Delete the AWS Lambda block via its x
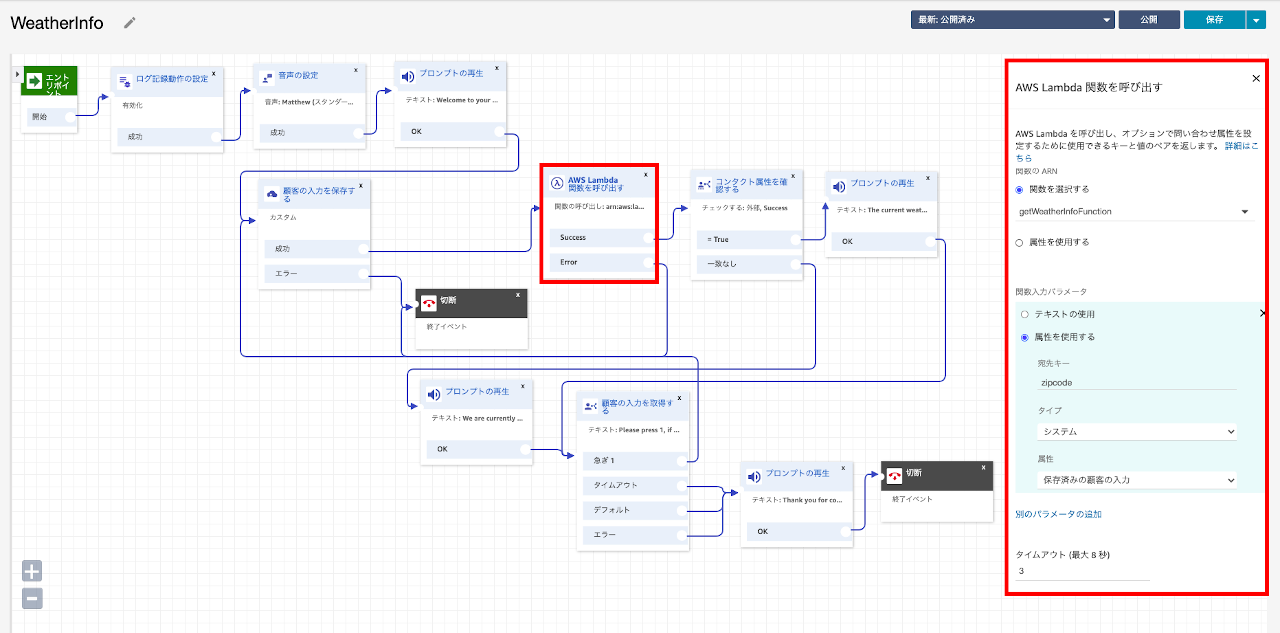 point(646,174)
